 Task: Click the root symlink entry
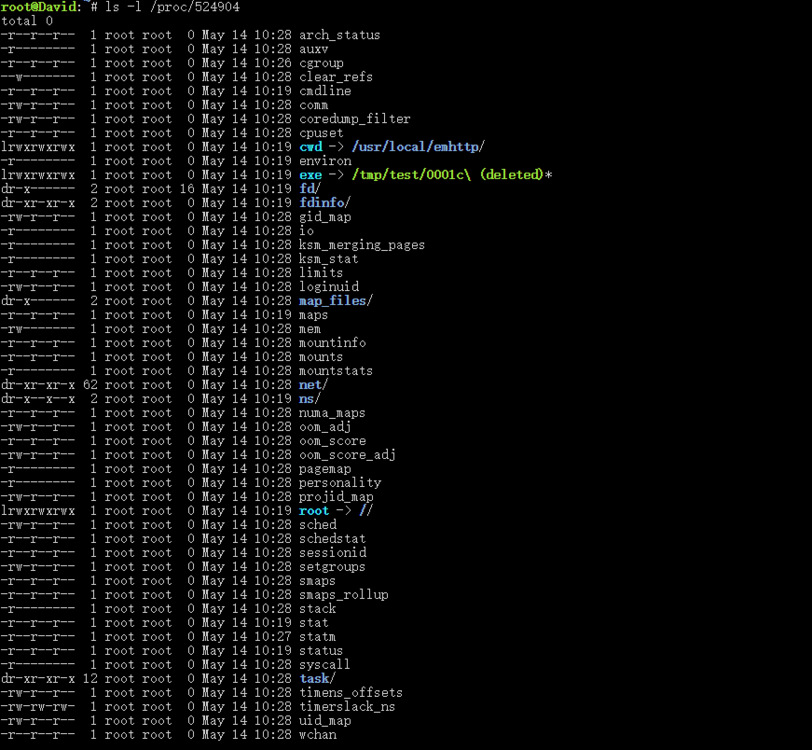(314, 511)
